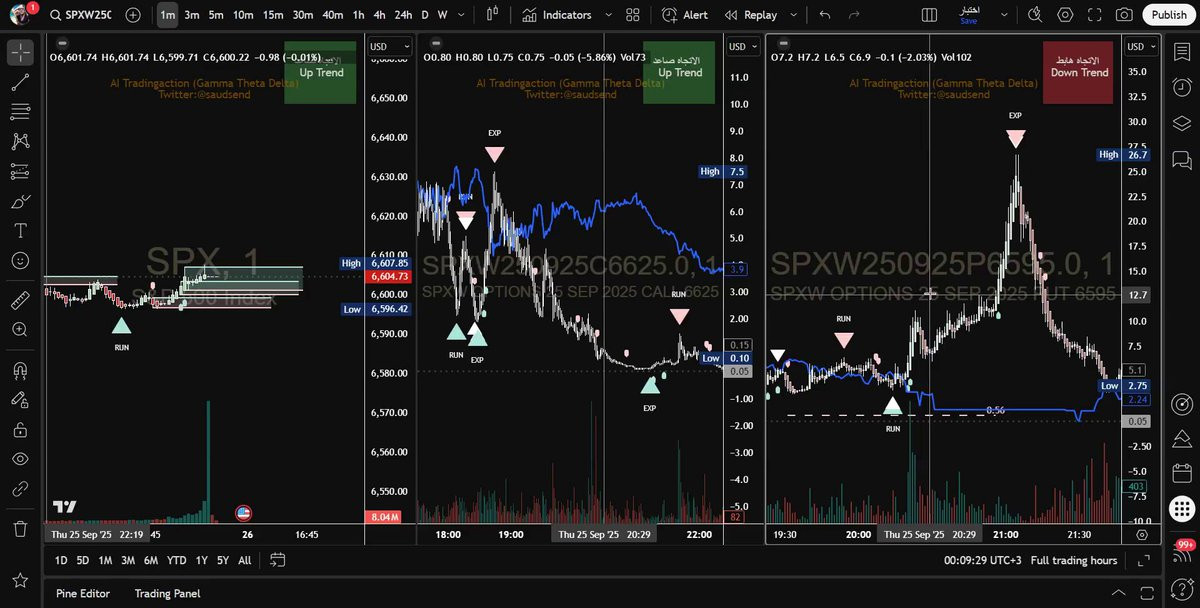The height and width of the screenshot is (608, 1200).
Task: Open the favorites star toolbar icon
Action: tap(20, 580)
